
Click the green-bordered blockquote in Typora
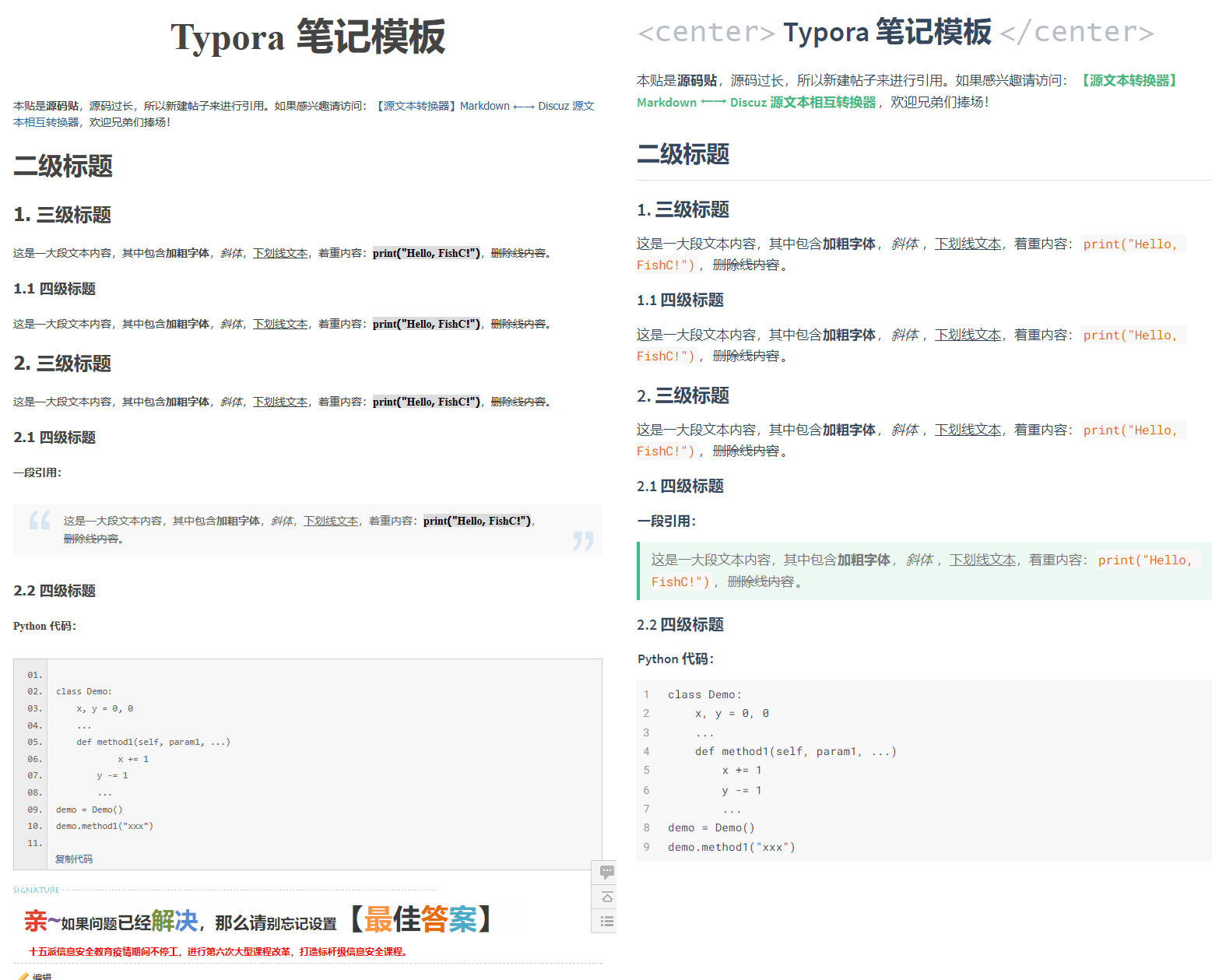pos(924,571)
